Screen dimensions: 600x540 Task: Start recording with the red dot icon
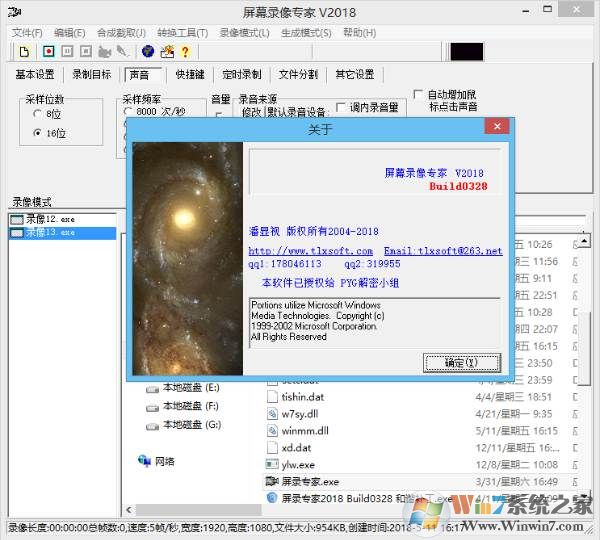(49, 51)
